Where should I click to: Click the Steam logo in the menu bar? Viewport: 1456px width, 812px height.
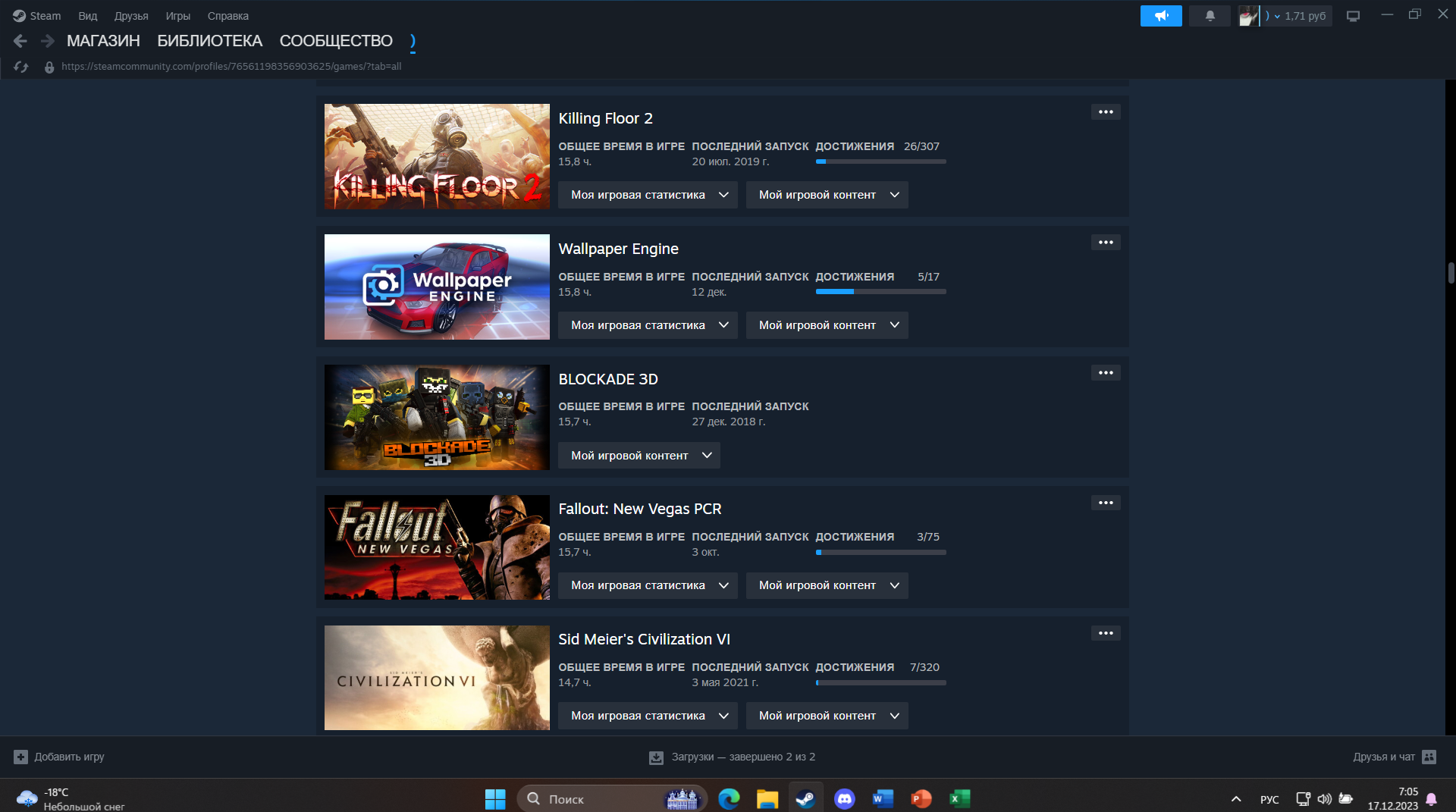(19, 16)
